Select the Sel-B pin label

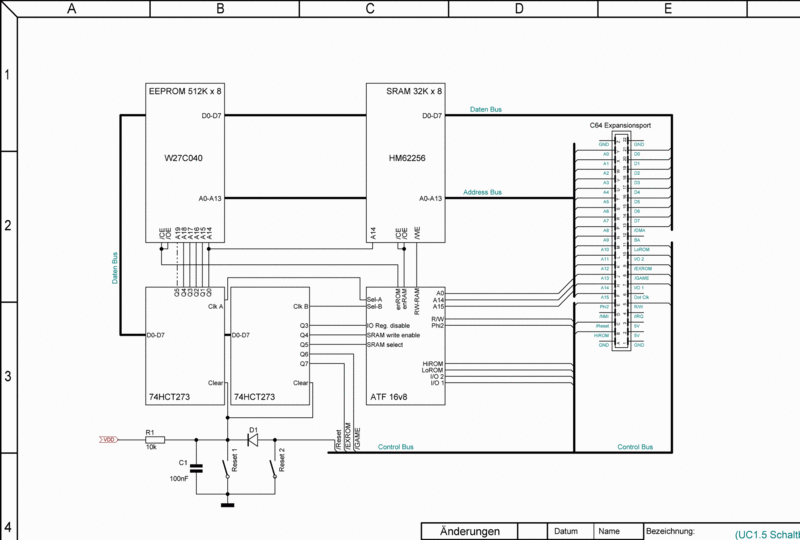pyautogui.click(x=374, y=306)
